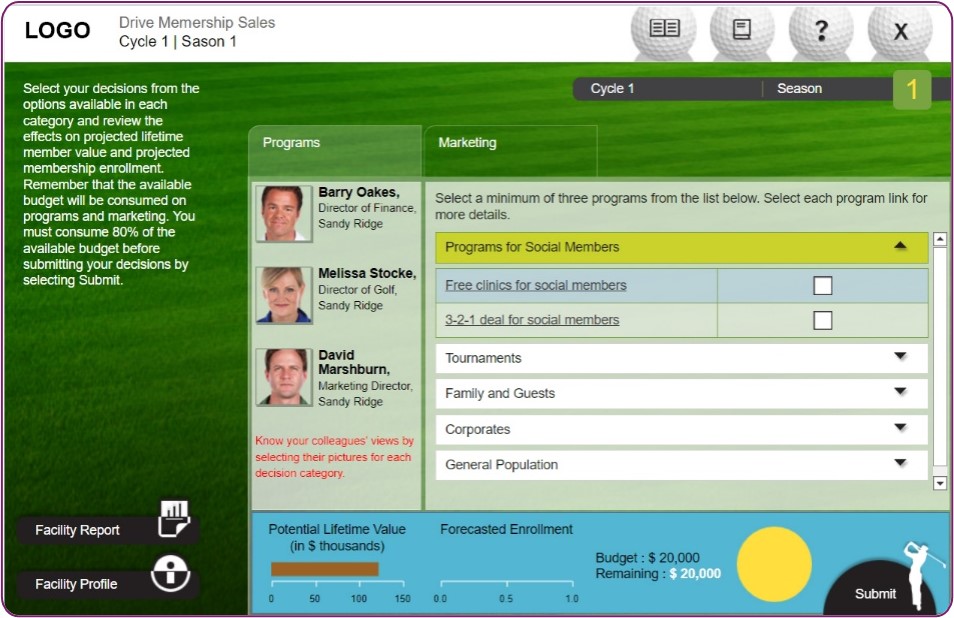This screenshot has width=954, height=618.
Task: Open 3-2-1 deal for social members link
Action: coord(532,320)
